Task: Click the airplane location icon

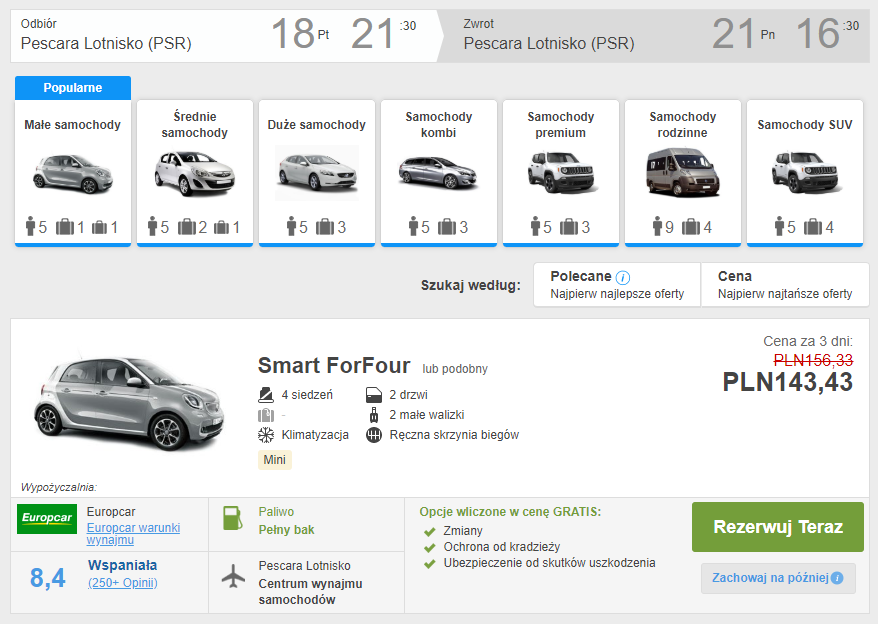Action: pyautogui.click(x=233, y=576)
